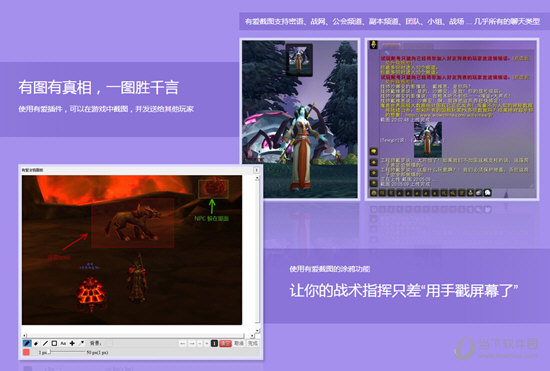Click the undo left-arrow button in editor

pos(183,343)
